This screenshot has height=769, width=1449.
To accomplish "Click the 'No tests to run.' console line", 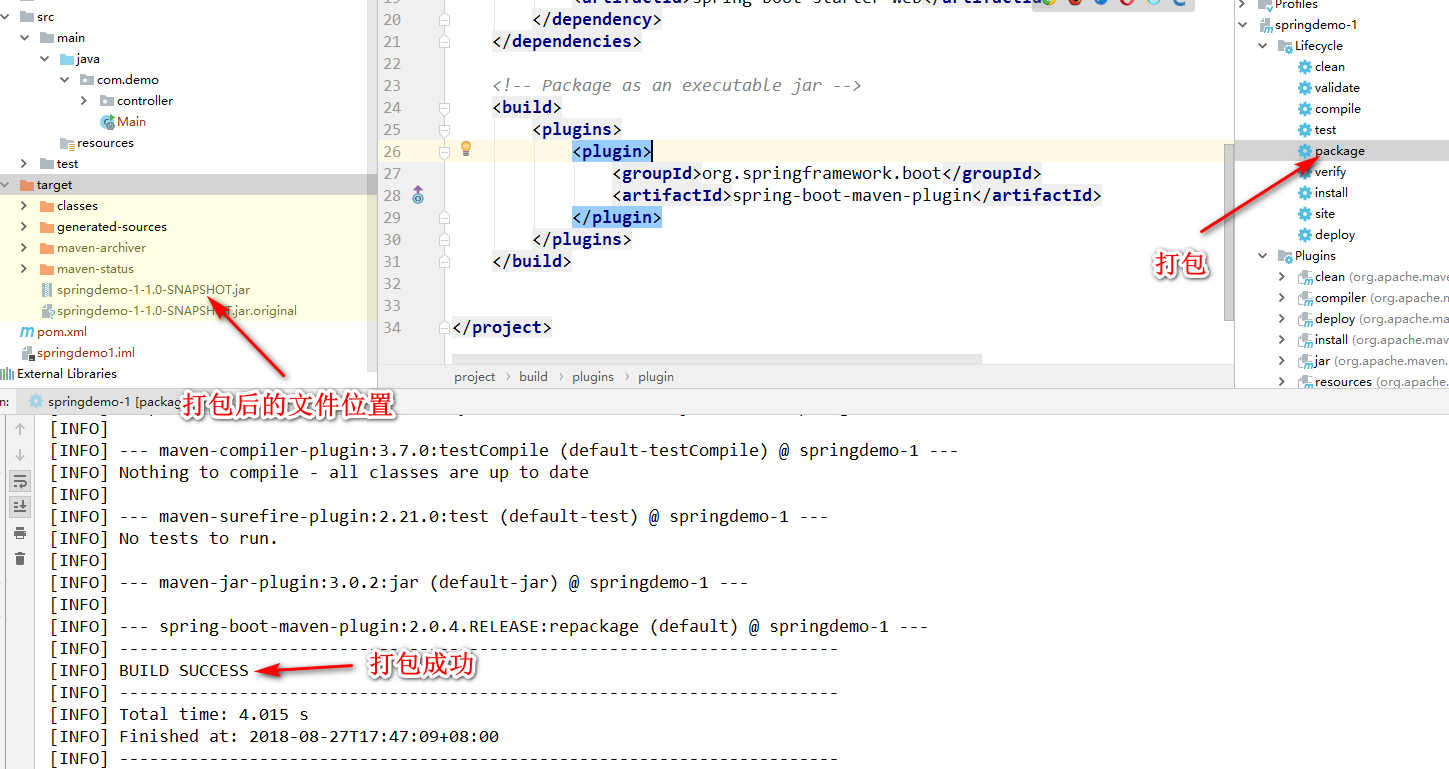I will coord(198,538).
